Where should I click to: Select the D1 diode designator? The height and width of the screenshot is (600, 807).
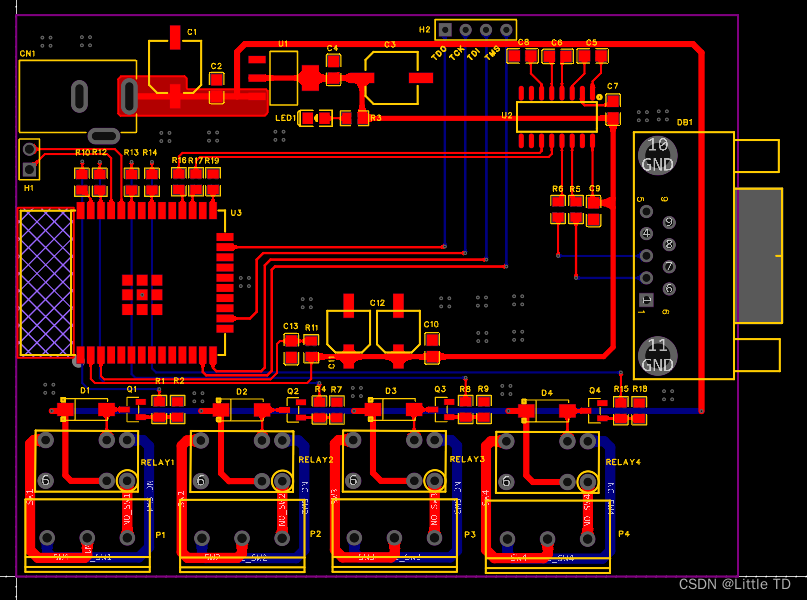[x=85, y=390]
